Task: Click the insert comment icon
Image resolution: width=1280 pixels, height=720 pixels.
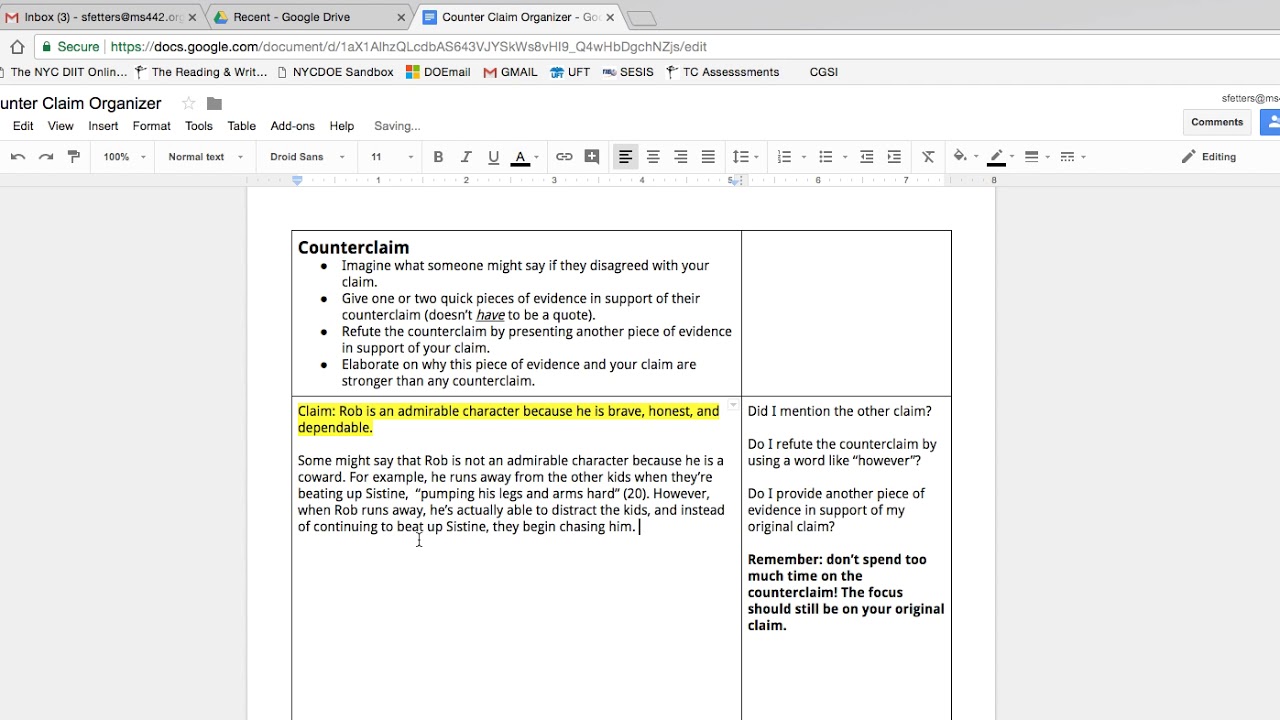Action: tap(592, 157)
